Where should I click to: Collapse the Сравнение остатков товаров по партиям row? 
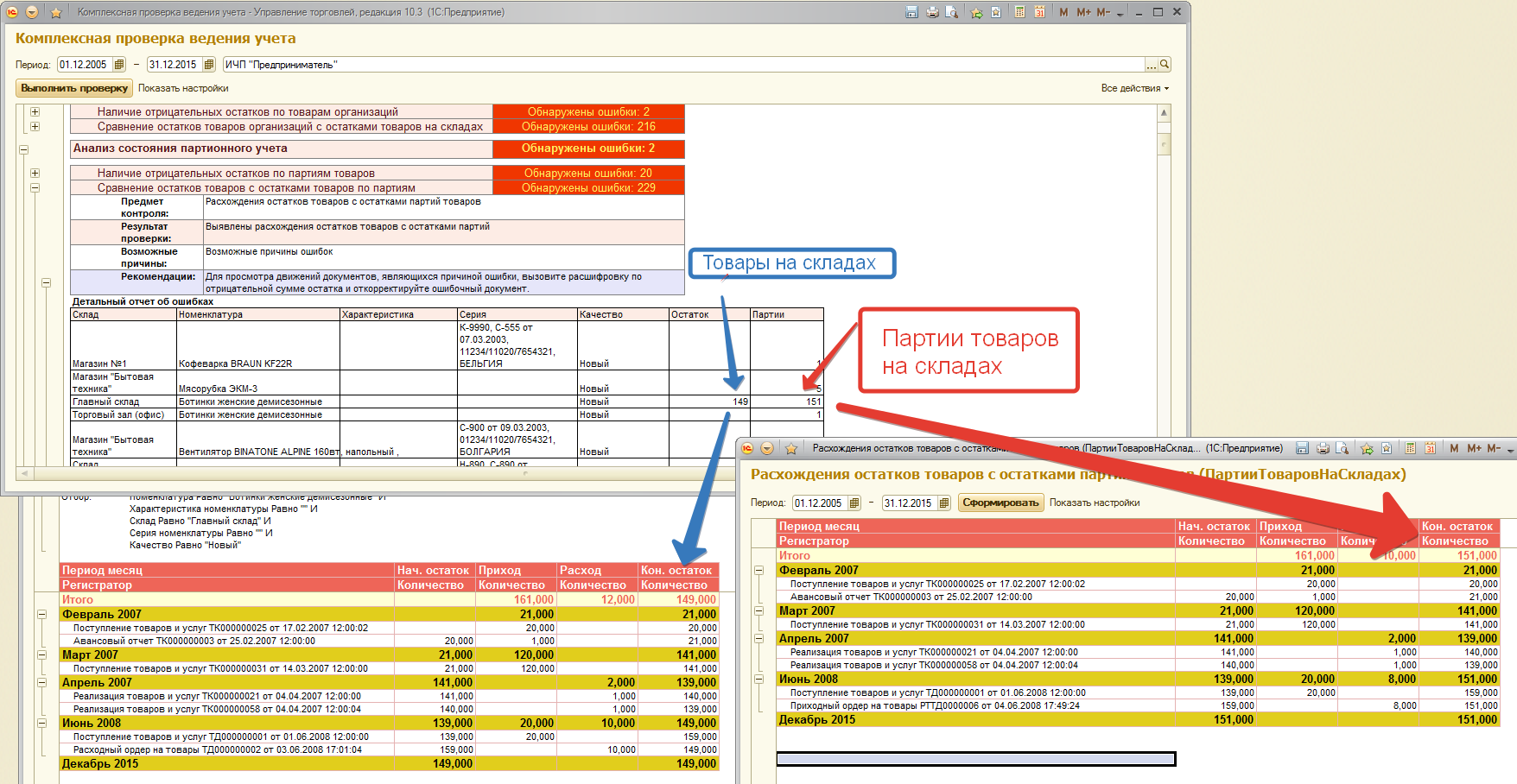click(35, 187)
